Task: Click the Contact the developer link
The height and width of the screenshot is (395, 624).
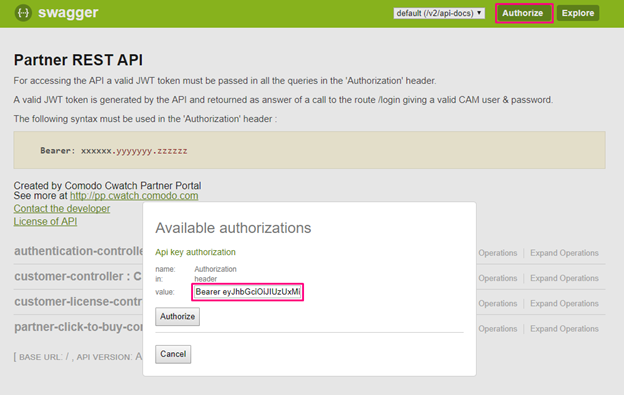Action: 62,208
